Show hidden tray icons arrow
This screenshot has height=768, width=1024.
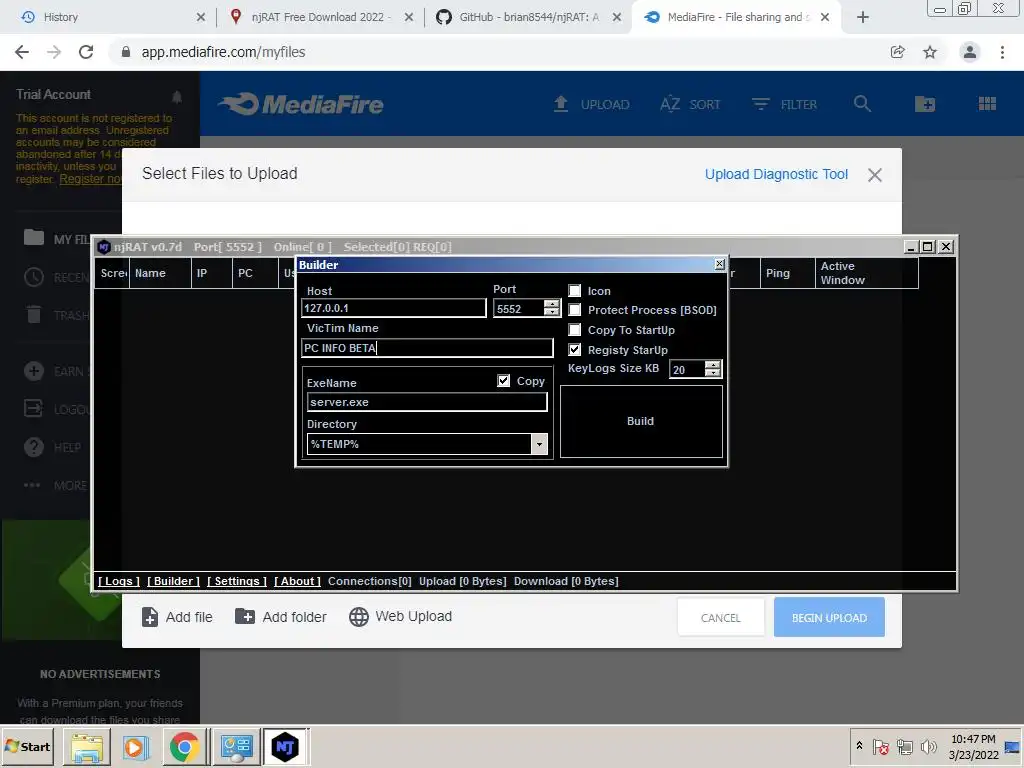[859, 746]
